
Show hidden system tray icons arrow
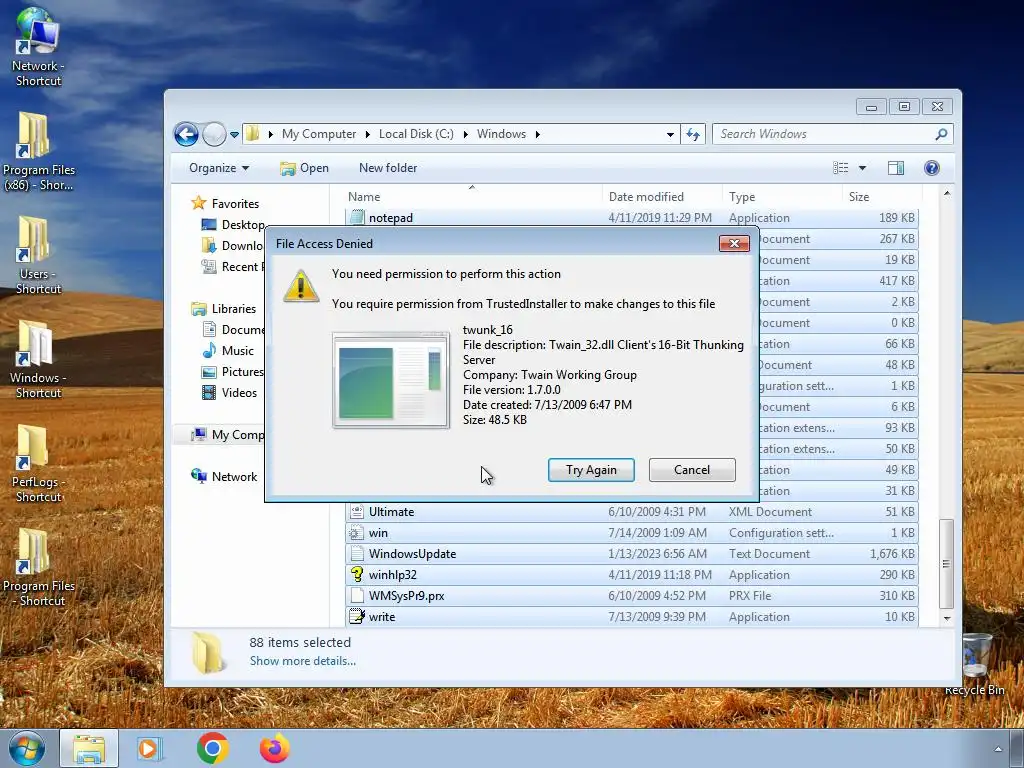click(x=998, y=749)
